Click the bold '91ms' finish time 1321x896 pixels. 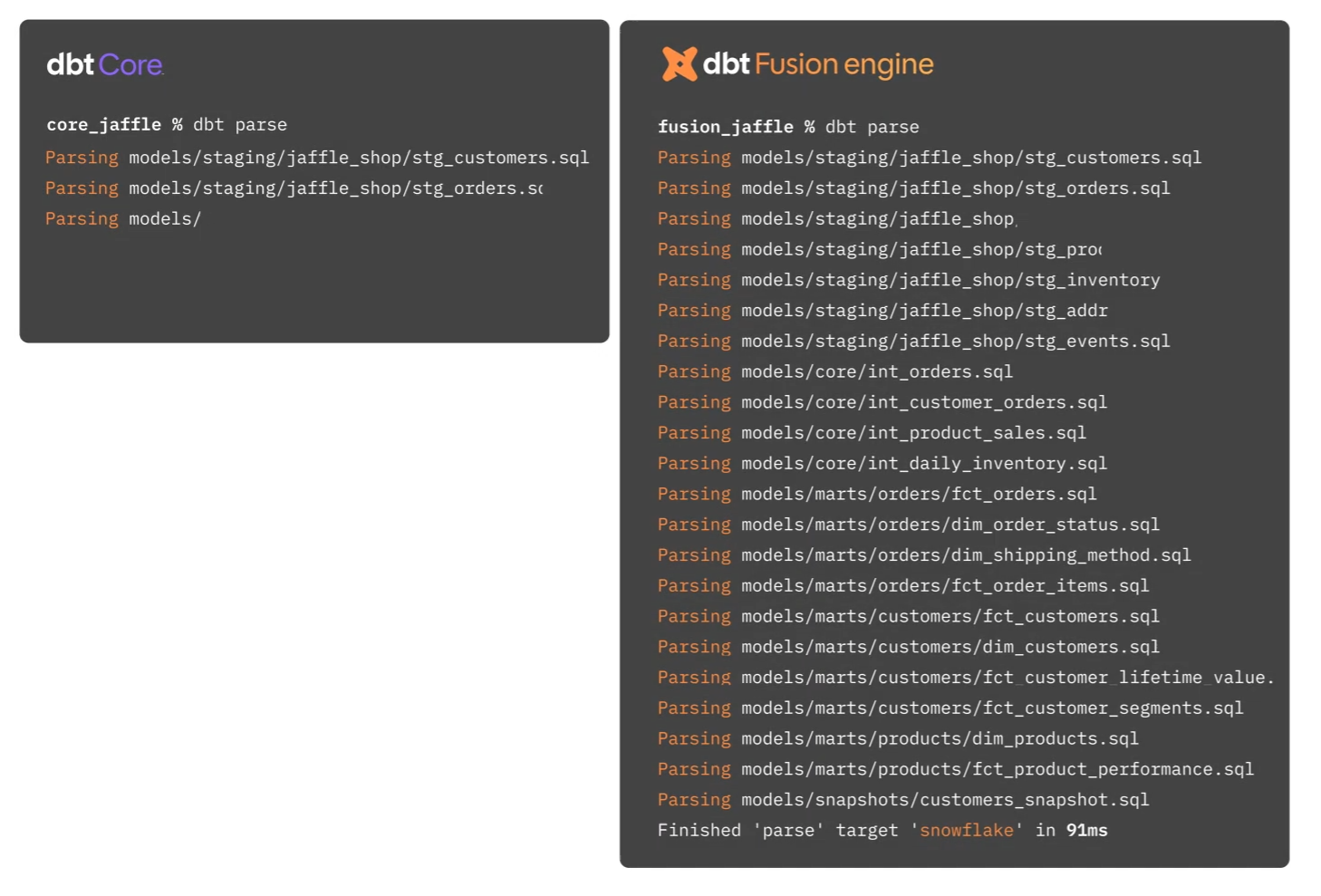(1087, 831)
